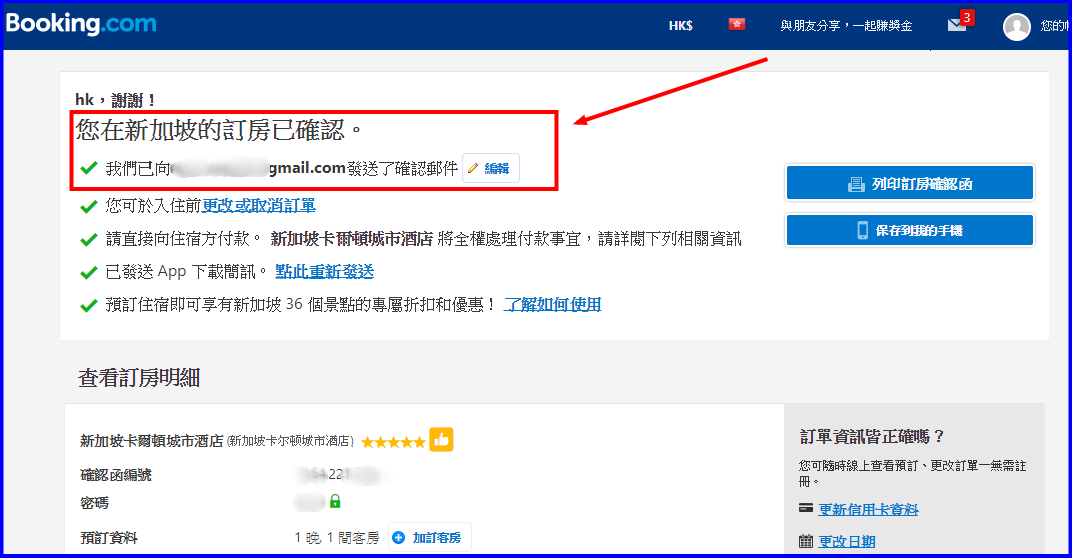Click the 預訂資料 label
The width and height of the screenshot is (1072, 558).
click(109, 537)
